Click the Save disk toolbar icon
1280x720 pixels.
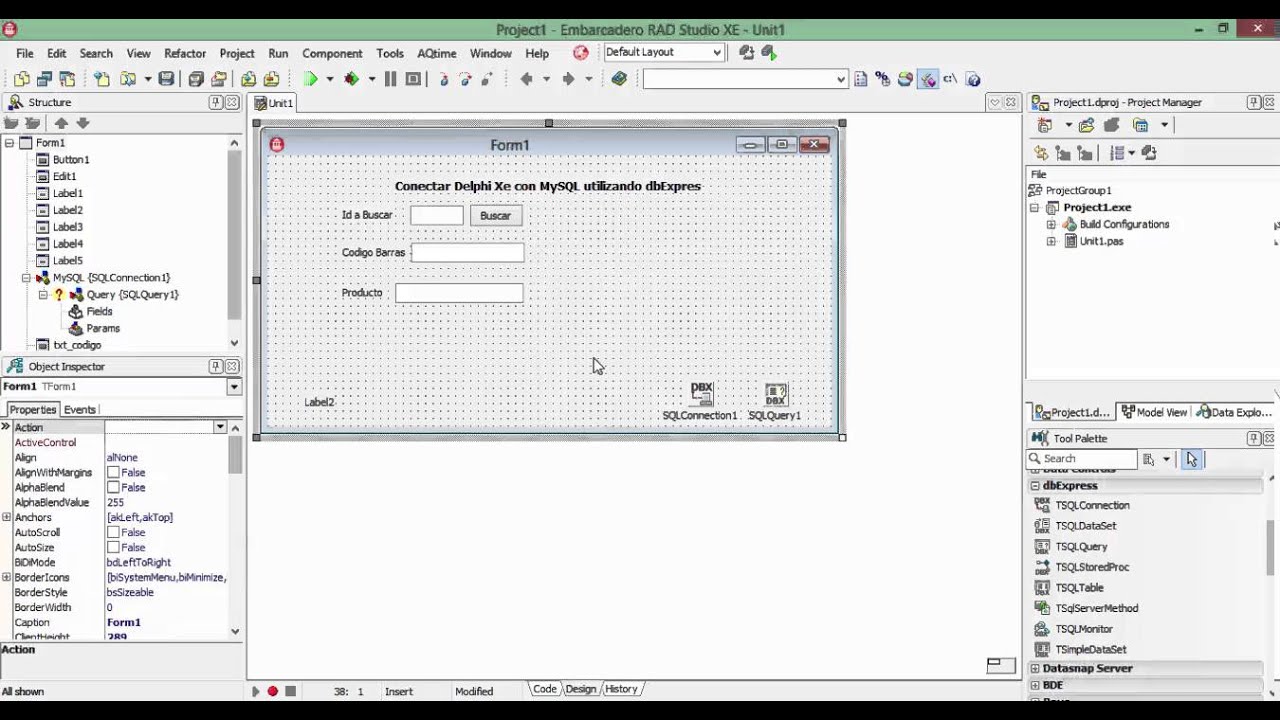pos(167,79)
